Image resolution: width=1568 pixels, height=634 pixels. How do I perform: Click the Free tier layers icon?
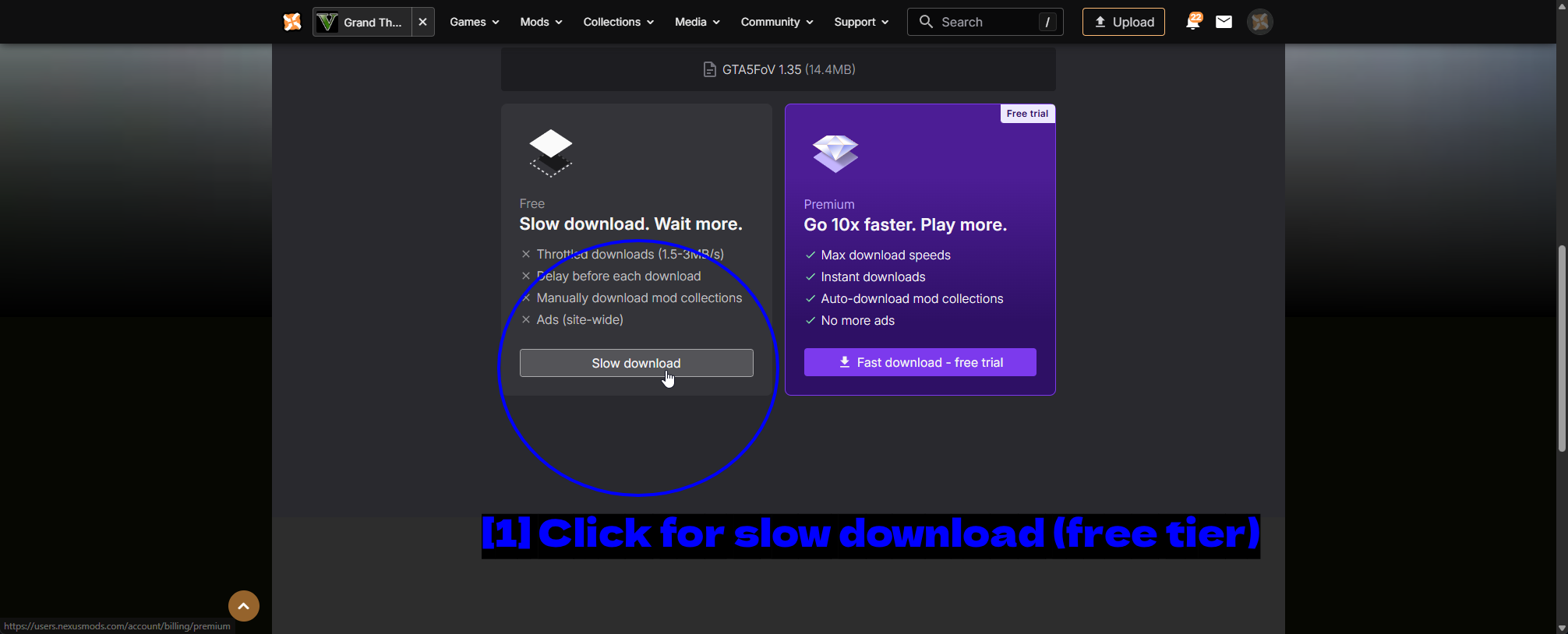[550, 153]
